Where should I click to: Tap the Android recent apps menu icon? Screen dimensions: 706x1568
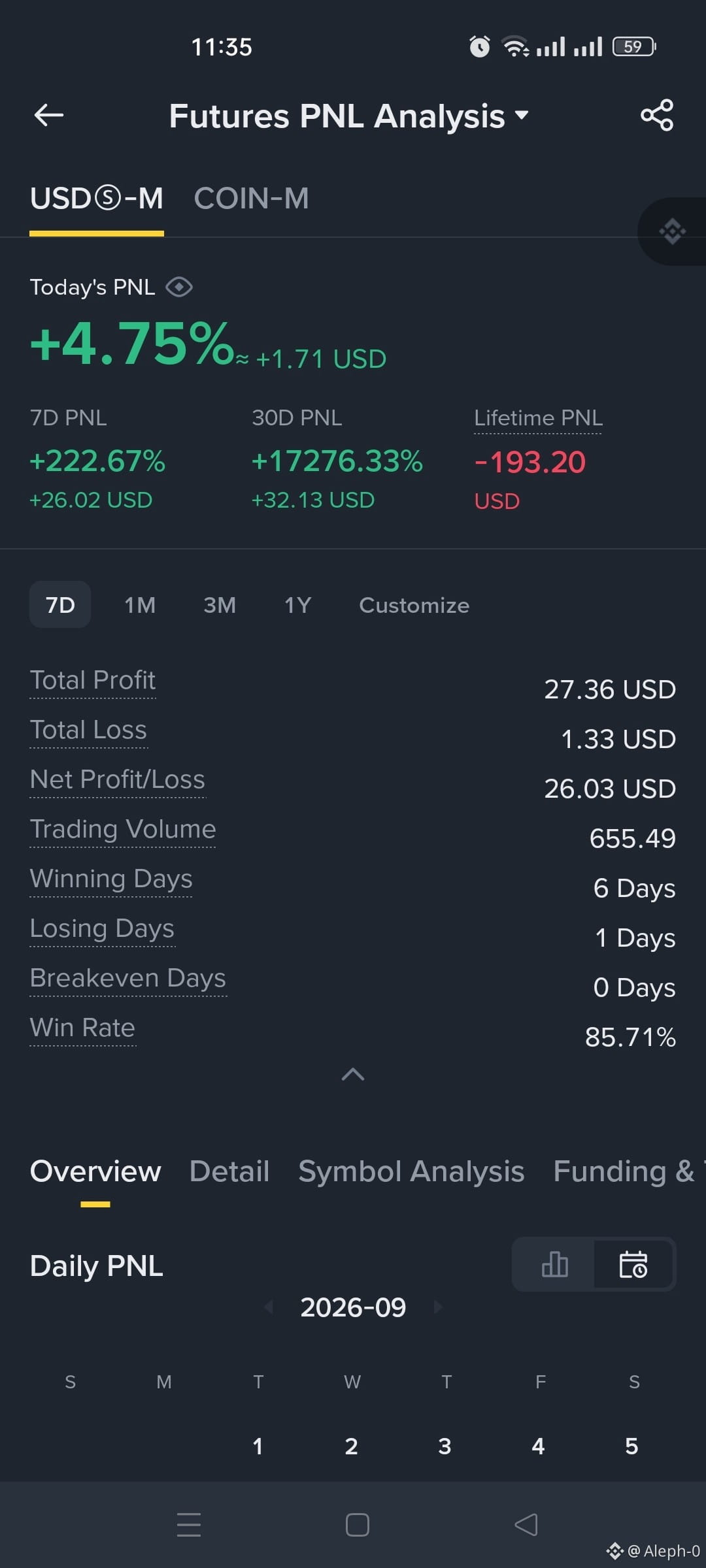(189, 1525)
